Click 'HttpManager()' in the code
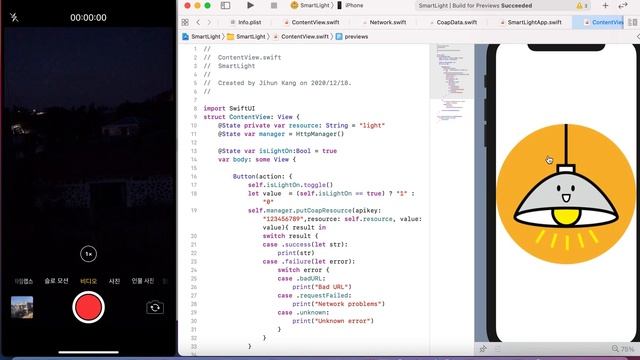The height and width of the screenshot is (360, 640). (x=320, y=134)
